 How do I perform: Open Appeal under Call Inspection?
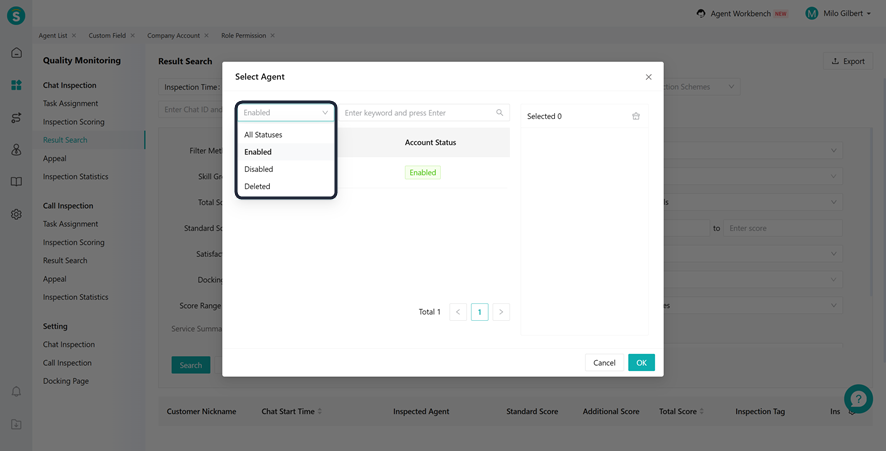(x=54, y=279)
